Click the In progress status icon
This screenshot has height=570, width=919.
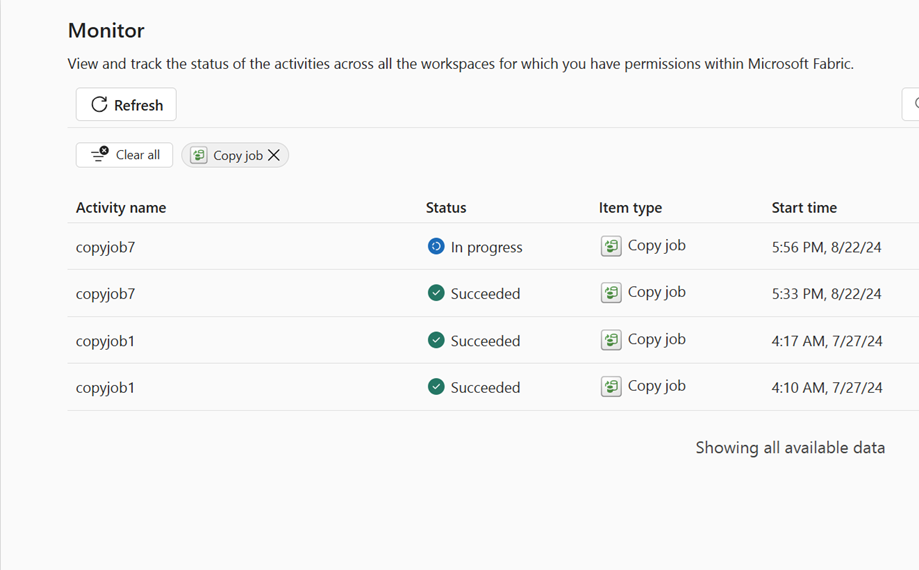coord(436,246)
